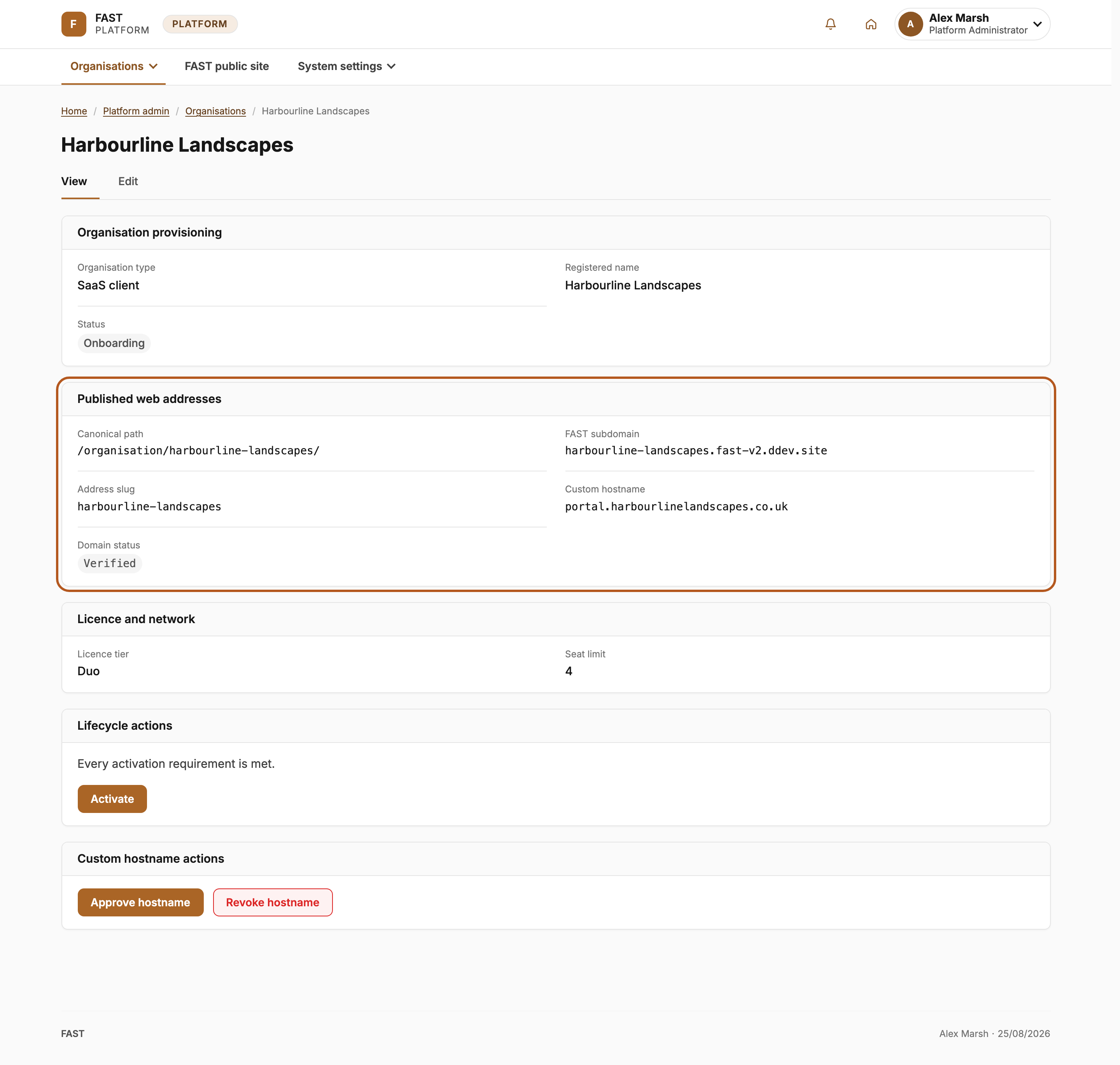Select the View tab
The height and width of the screenshot is (1065, 1120).
coord(74,181)
